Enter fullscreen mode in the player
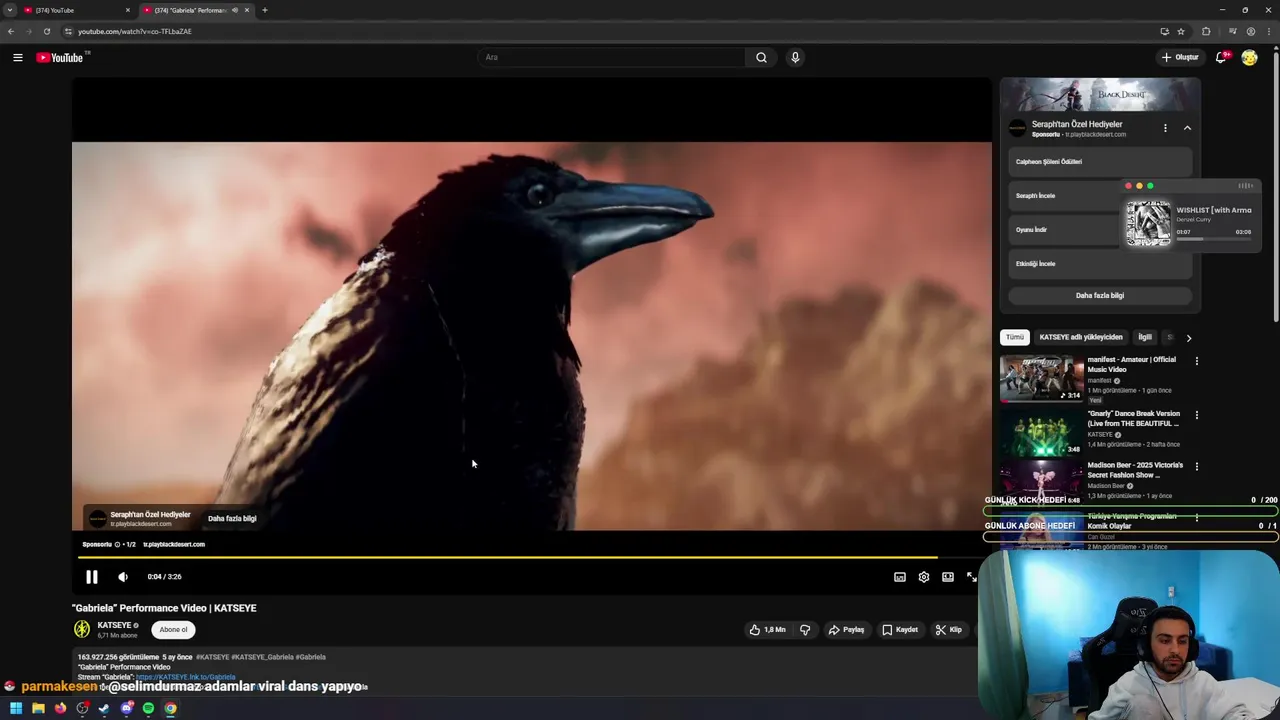 pos(971,577)
